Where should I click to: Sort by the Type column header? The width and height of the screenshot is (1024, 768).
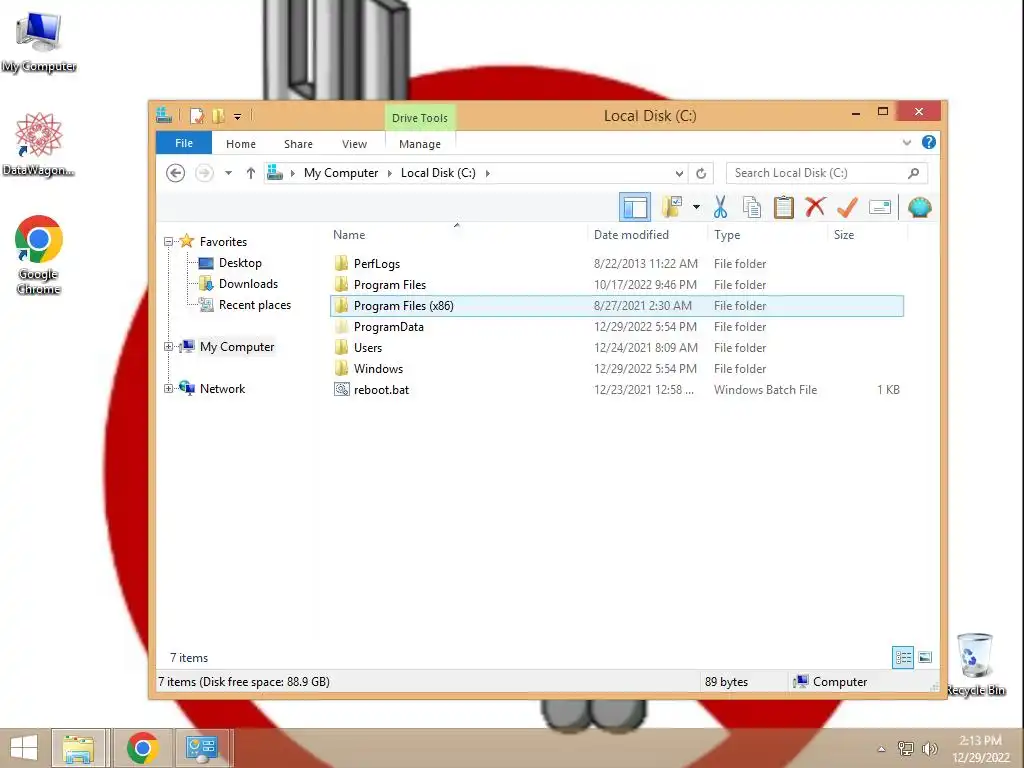[727, 234]
